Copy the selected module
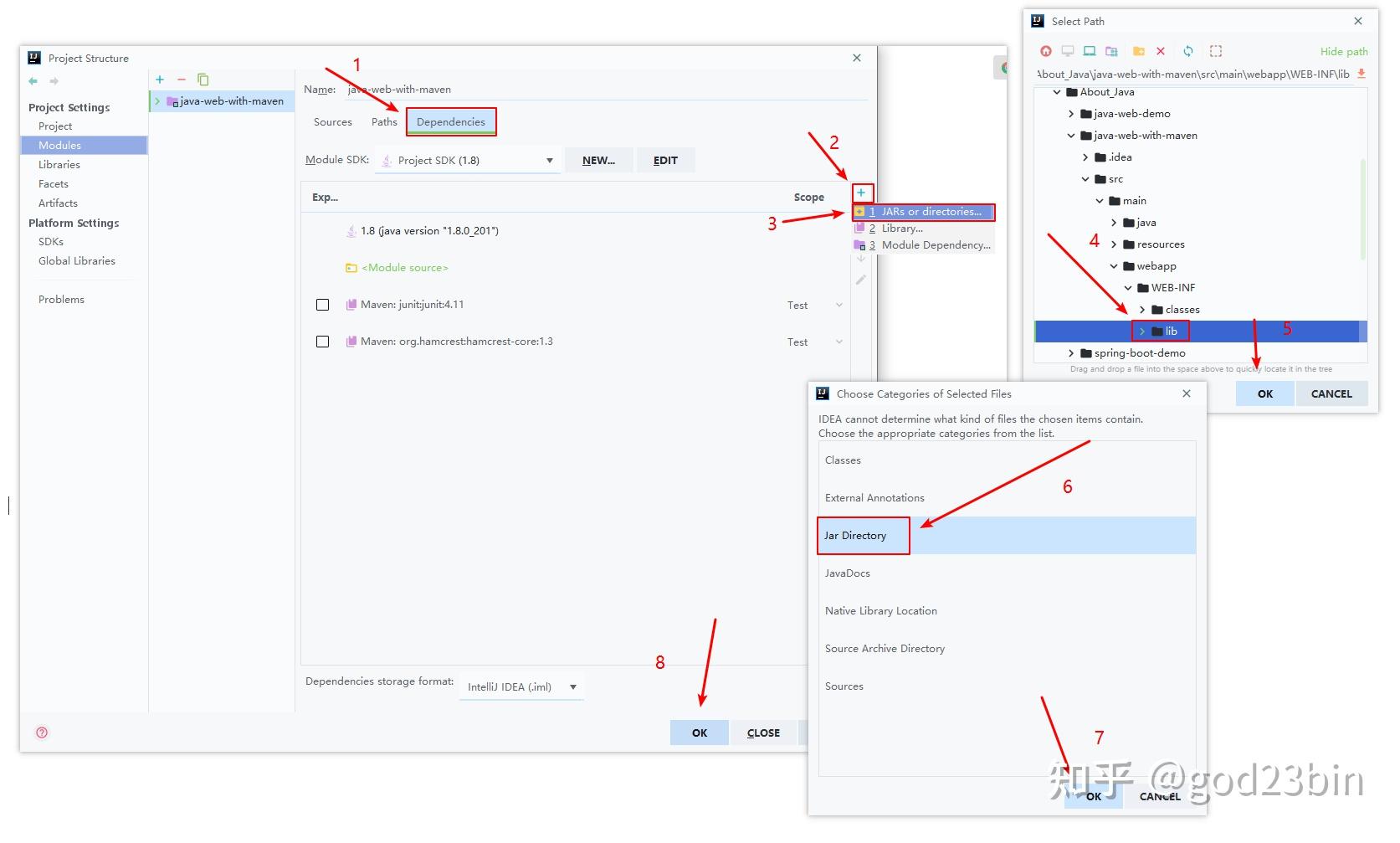The height and width of the screenshot is (843, 1400). pyautogui.click(x=203, y=80)
